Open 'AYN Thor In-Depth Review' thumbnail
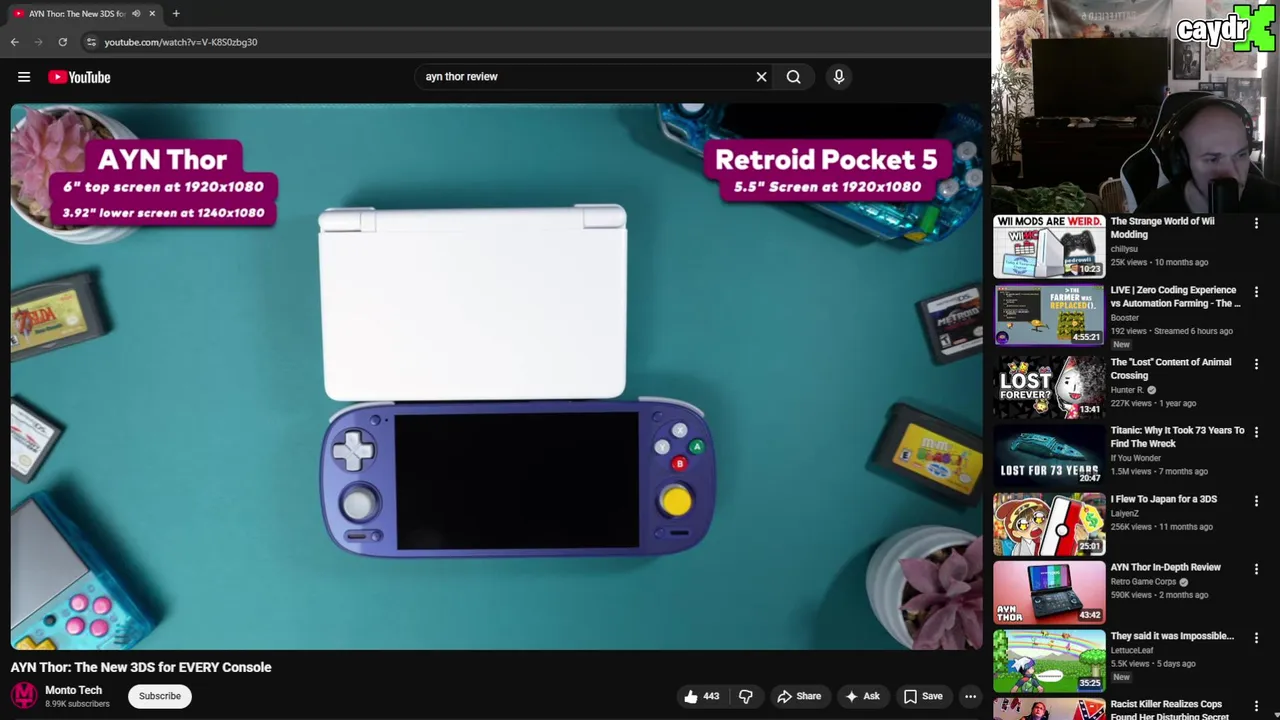 point(1049,592)
